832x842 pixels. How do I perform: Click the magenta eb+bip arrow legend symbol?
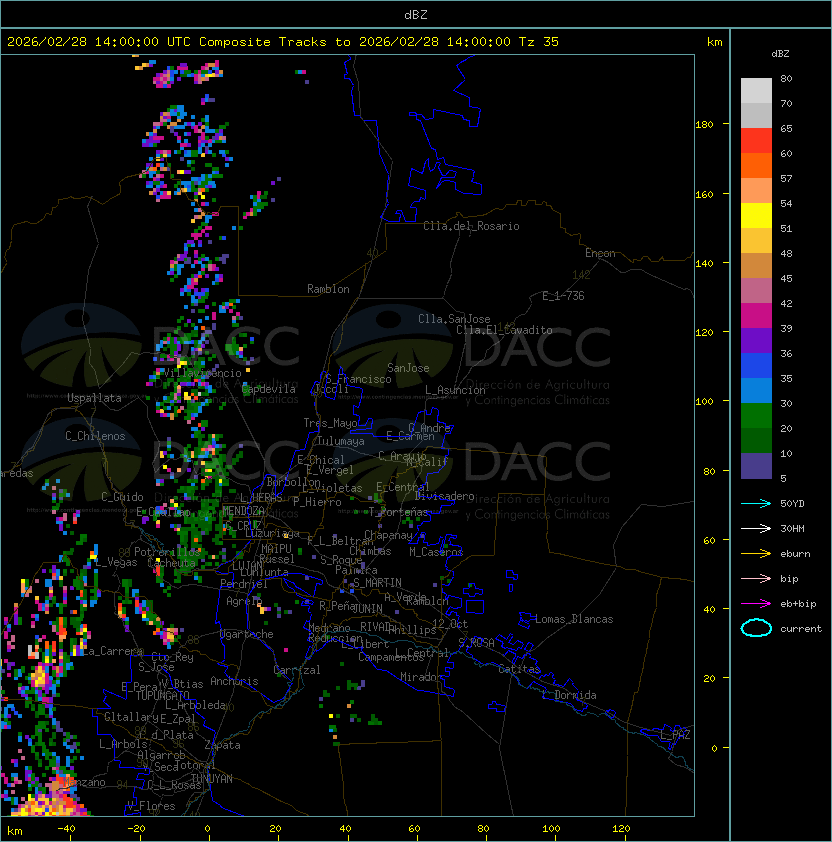(756, 604)
